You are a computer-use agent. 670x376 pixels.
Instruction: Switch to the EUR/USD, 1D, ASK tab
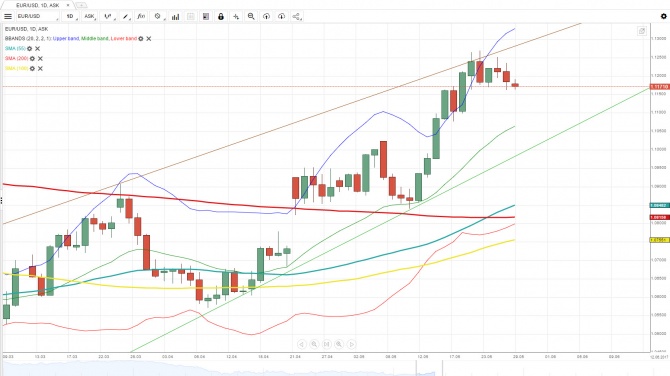click(38, 5)
